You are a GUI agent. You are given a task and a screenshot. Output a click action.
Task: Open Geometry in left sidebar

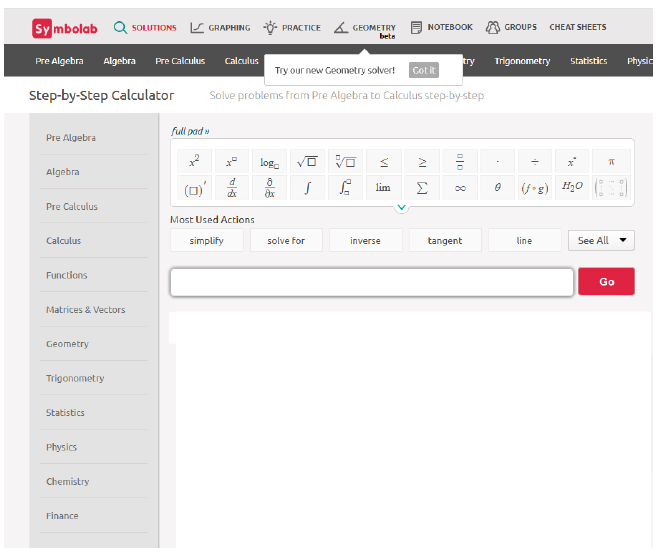click(x=67, y=344)
